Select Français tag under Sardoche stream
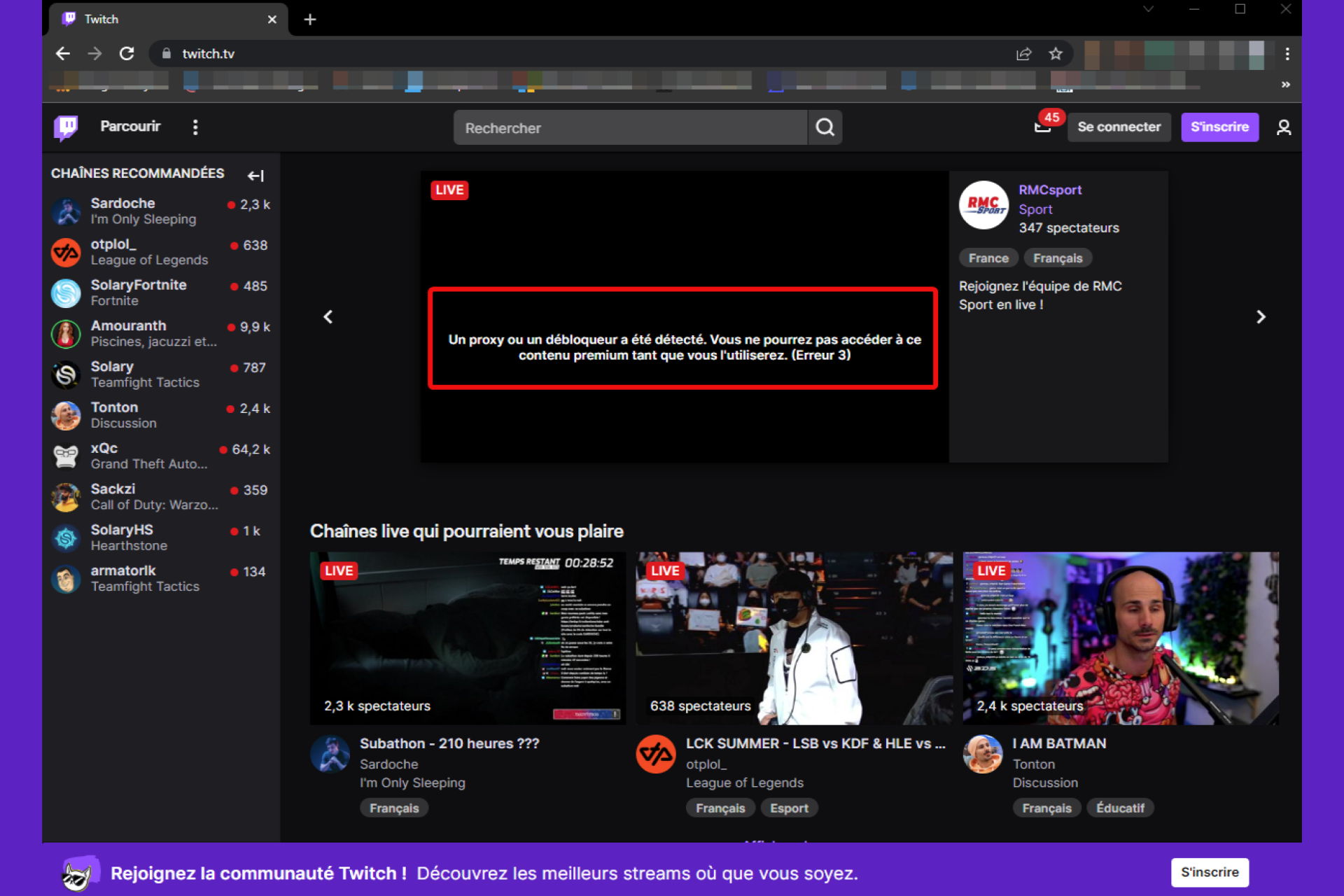The image size is (1344, 896). 394,808
